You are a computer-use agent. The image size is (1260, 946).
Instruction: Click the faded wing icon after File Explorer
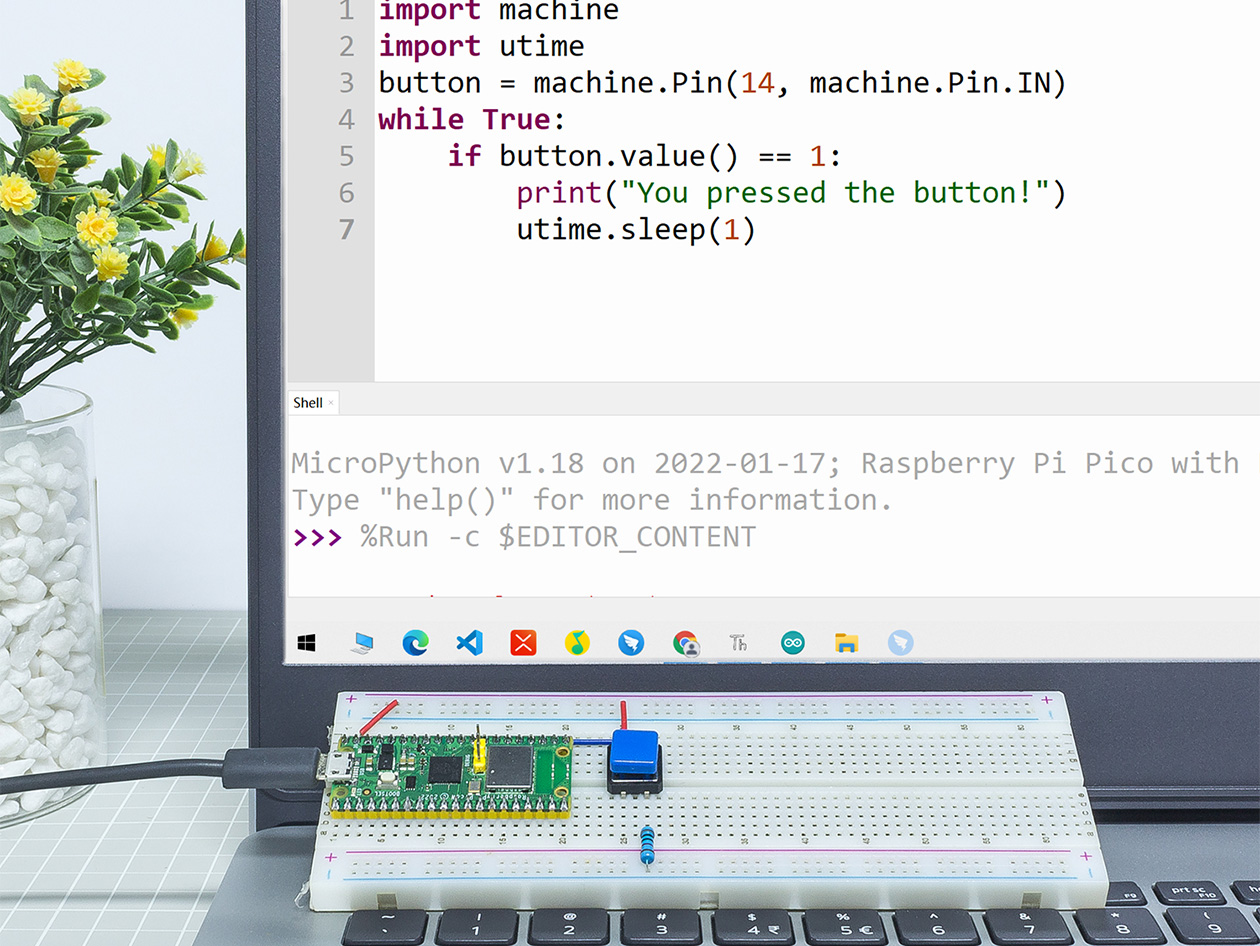click(900, 643)
